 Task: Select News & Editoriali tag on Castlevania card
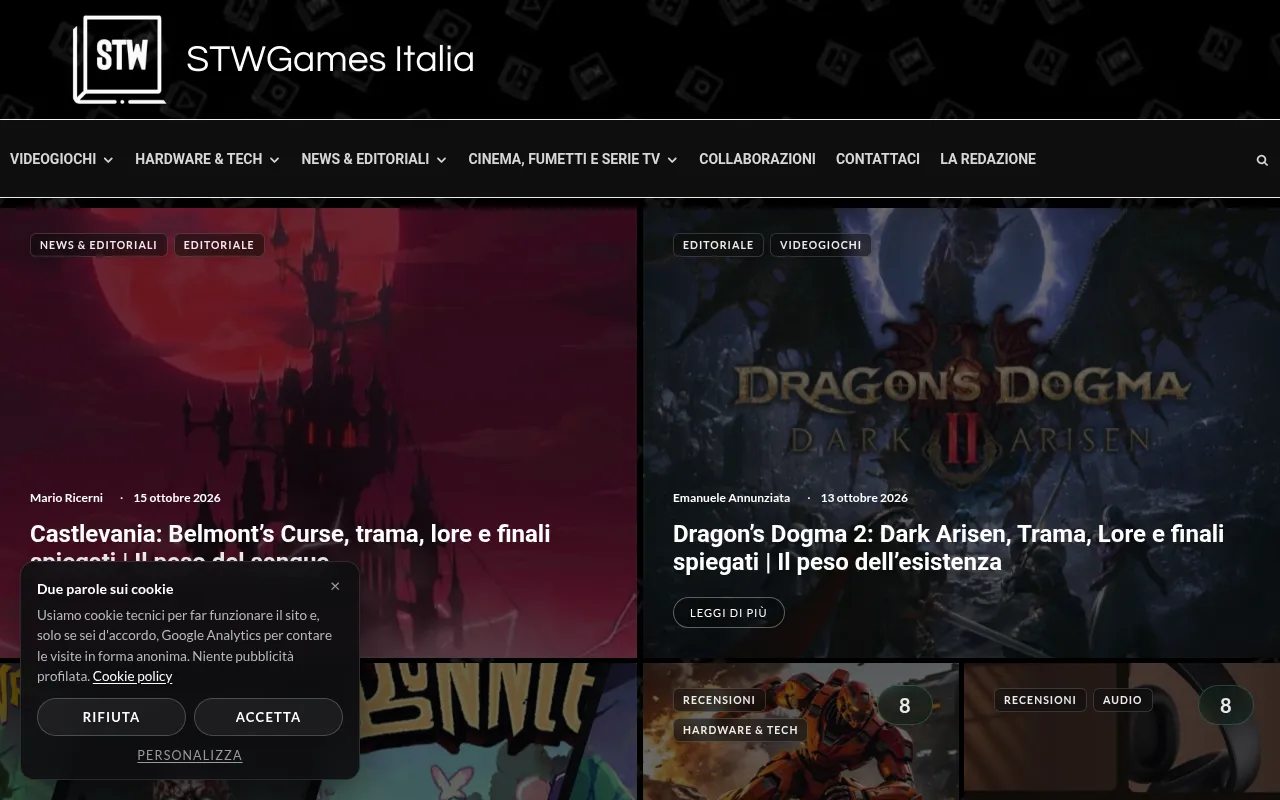click(99, 245)
